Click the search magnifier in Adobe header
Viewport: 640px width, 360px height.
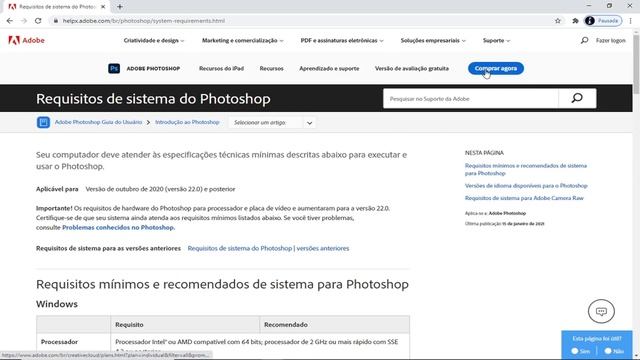(x=584, y=40)
